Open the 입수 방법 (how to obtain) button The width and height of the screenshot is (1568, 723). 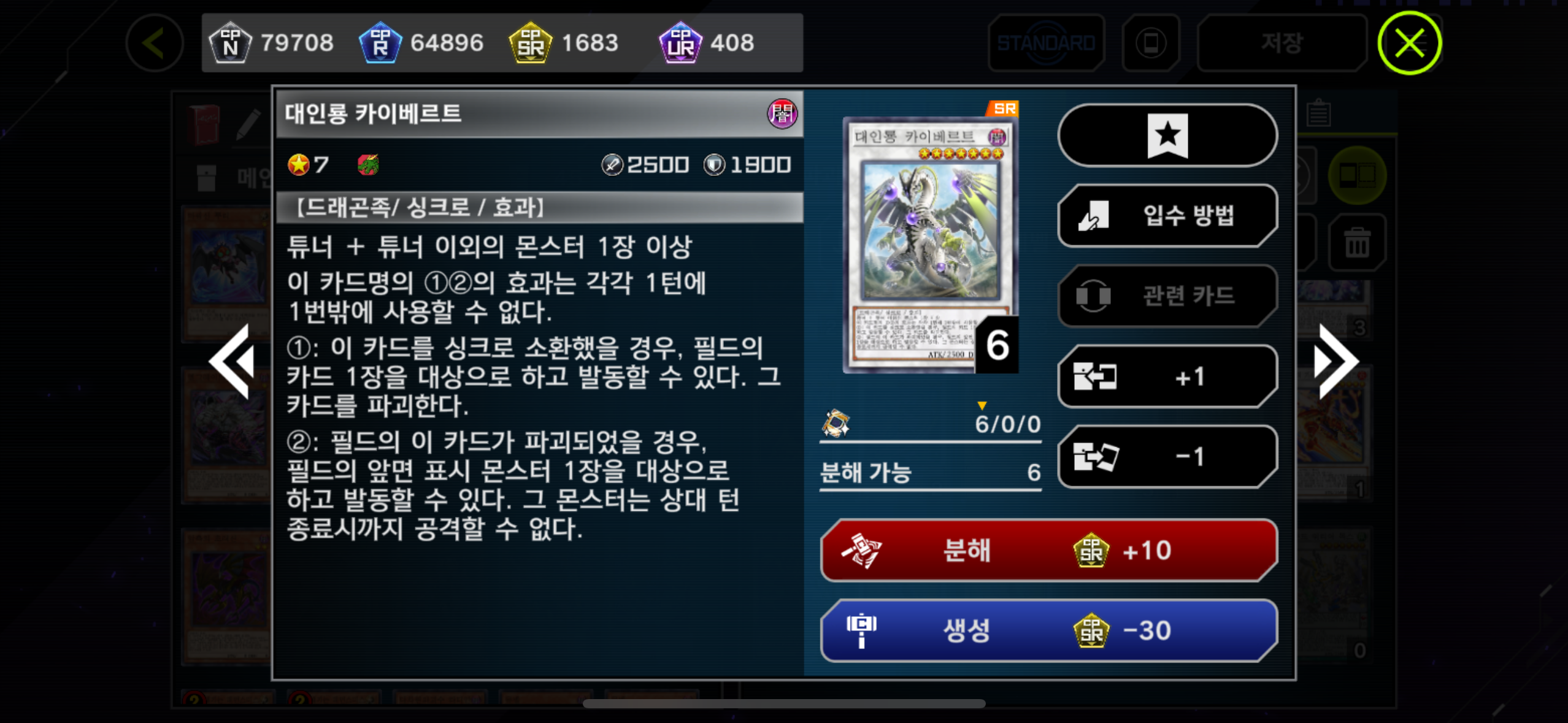coord(1167,215)
